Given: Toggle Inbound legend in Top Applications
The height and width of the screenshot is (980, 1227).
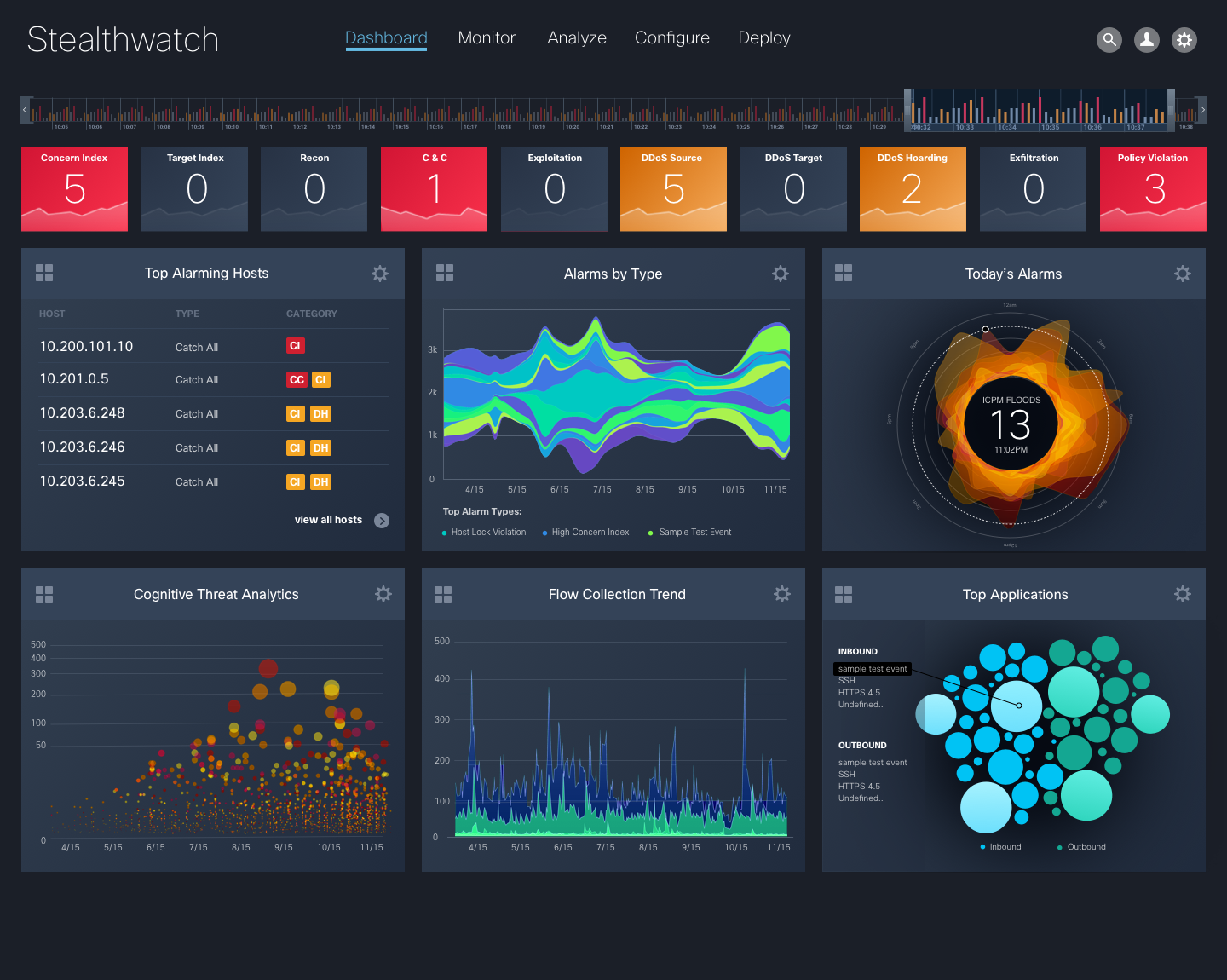Looking at the screenshot, I should tap(1001, 847).
